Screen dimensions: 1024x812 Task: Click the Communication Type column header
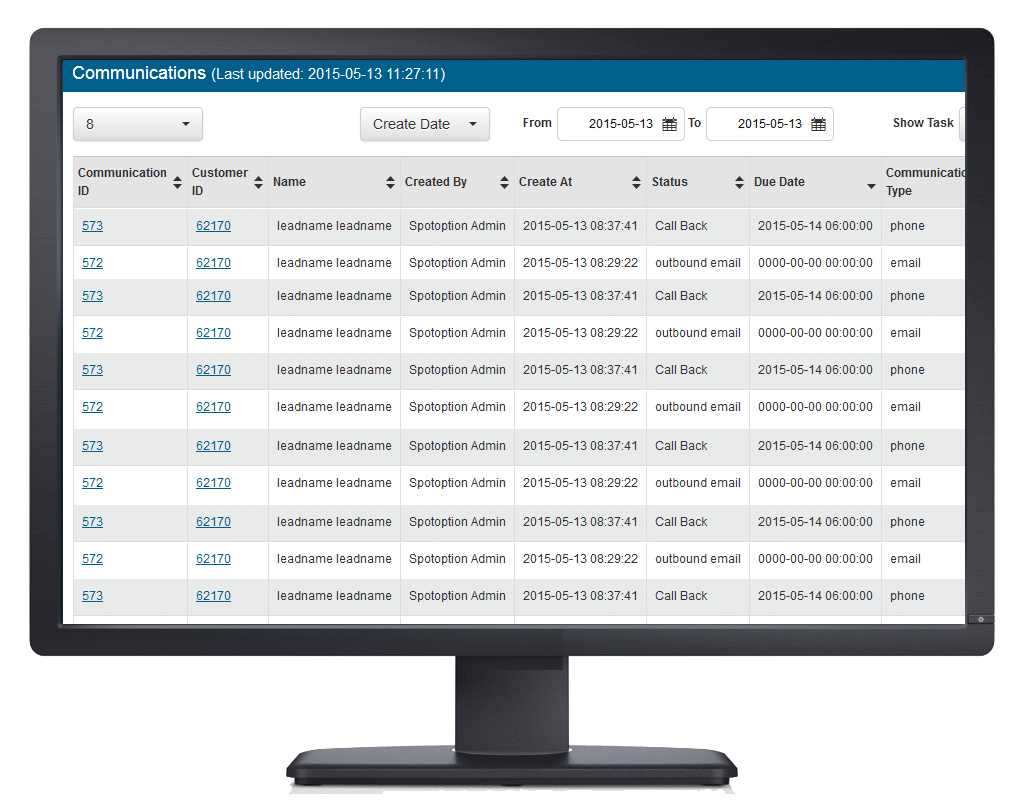pos(924,182)
